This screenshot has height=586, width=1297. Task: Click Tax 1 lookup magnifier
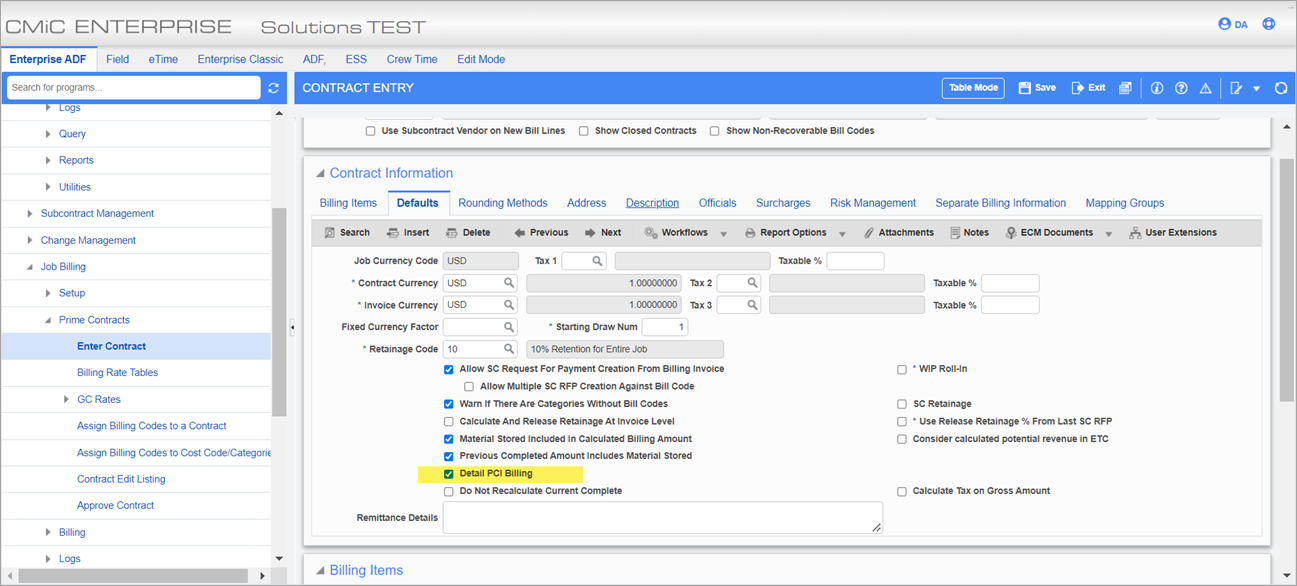[598, 261]
